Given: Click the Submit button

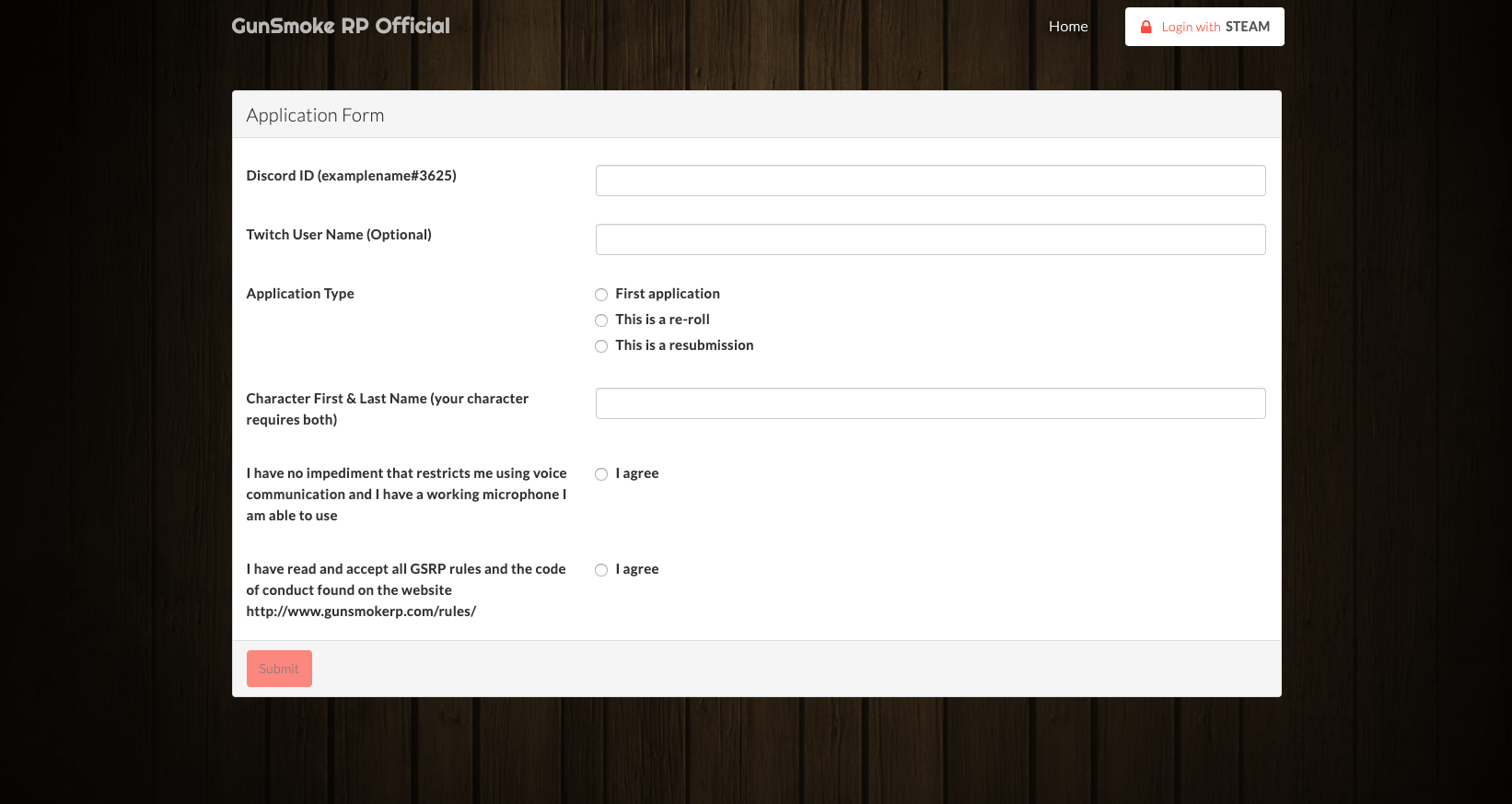Looking at the screenshot, I should click(x=279, y=669).
